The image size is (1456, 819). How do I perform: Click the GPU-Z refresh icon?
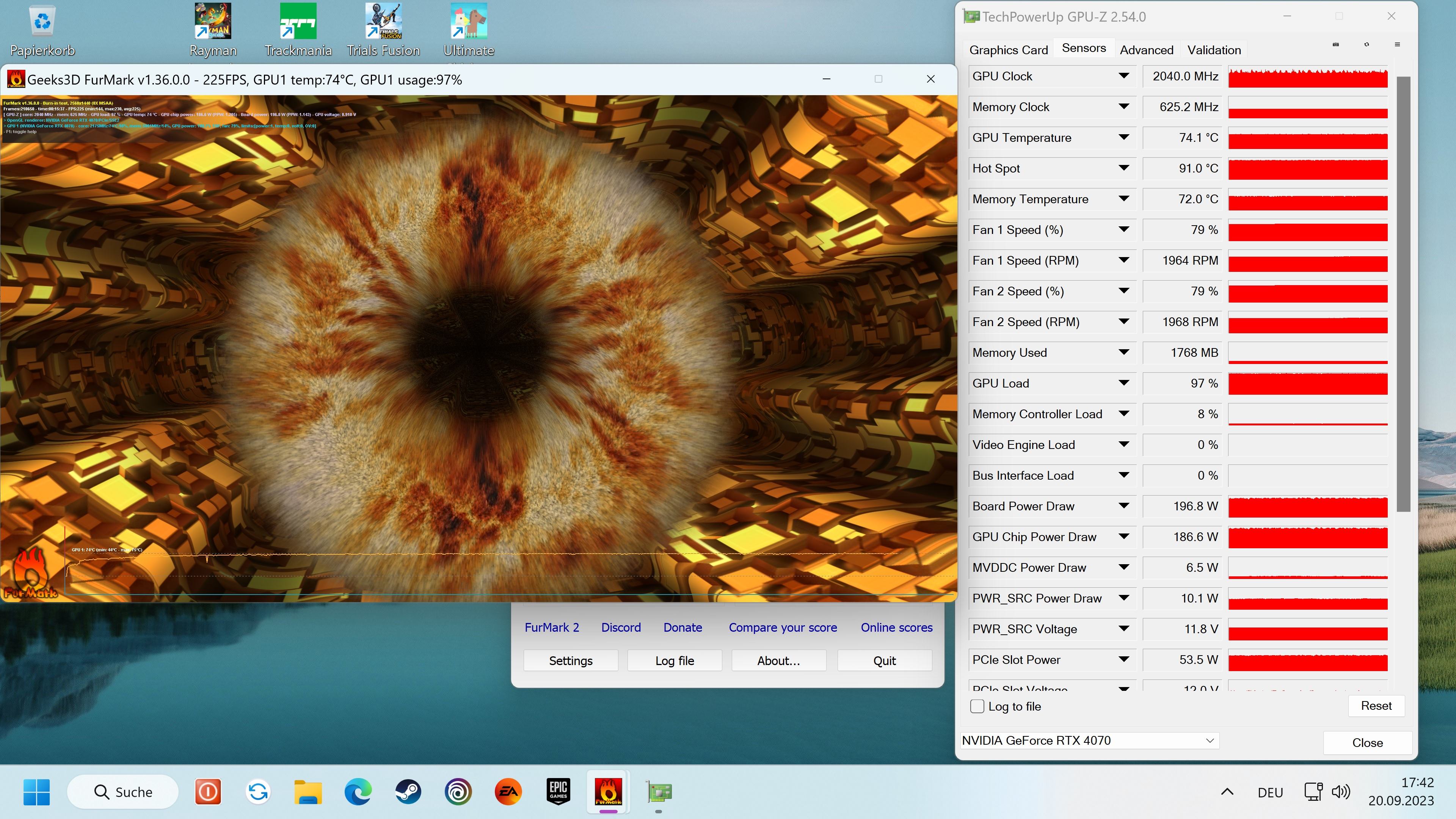(x=1367, y=45)
